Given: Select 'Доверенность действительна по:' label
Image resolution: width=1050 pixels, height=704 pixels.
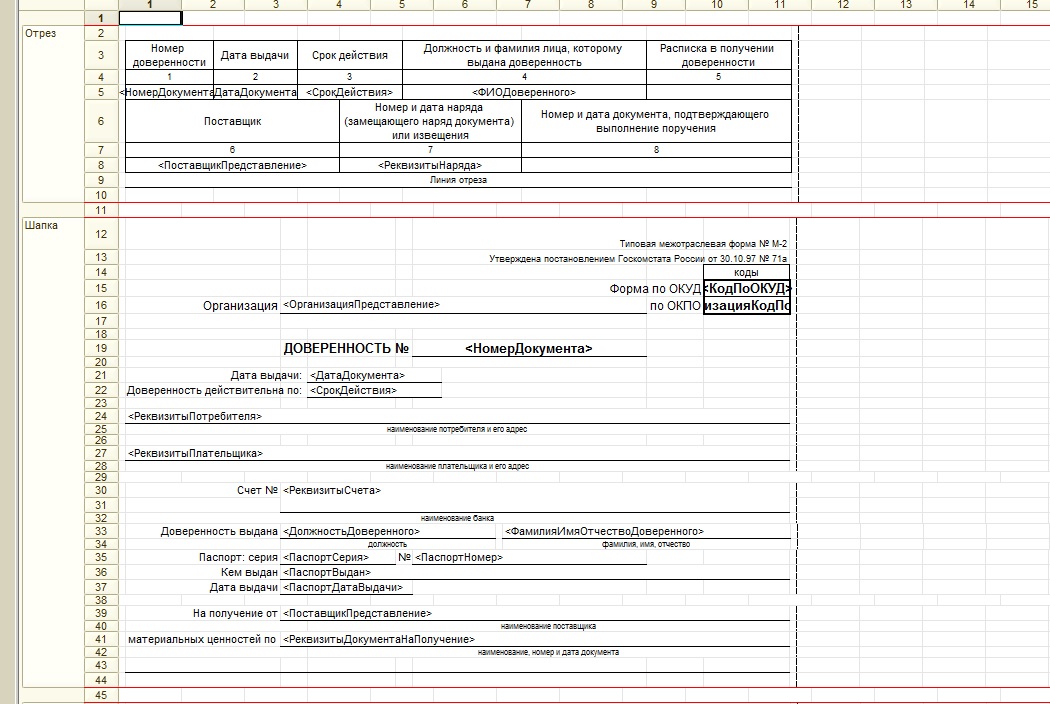Looking at the screenshot, I should [x=214, y=391].
